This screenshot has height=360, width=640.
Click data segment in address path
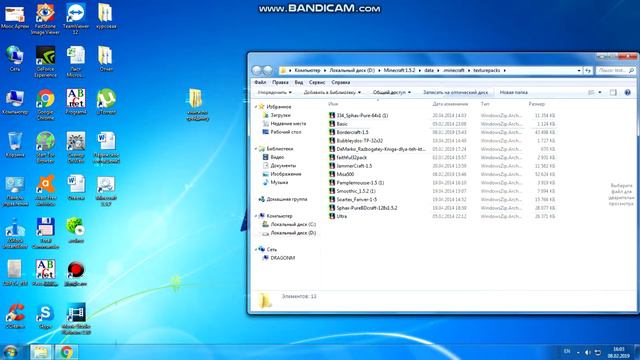coord(429,71)
